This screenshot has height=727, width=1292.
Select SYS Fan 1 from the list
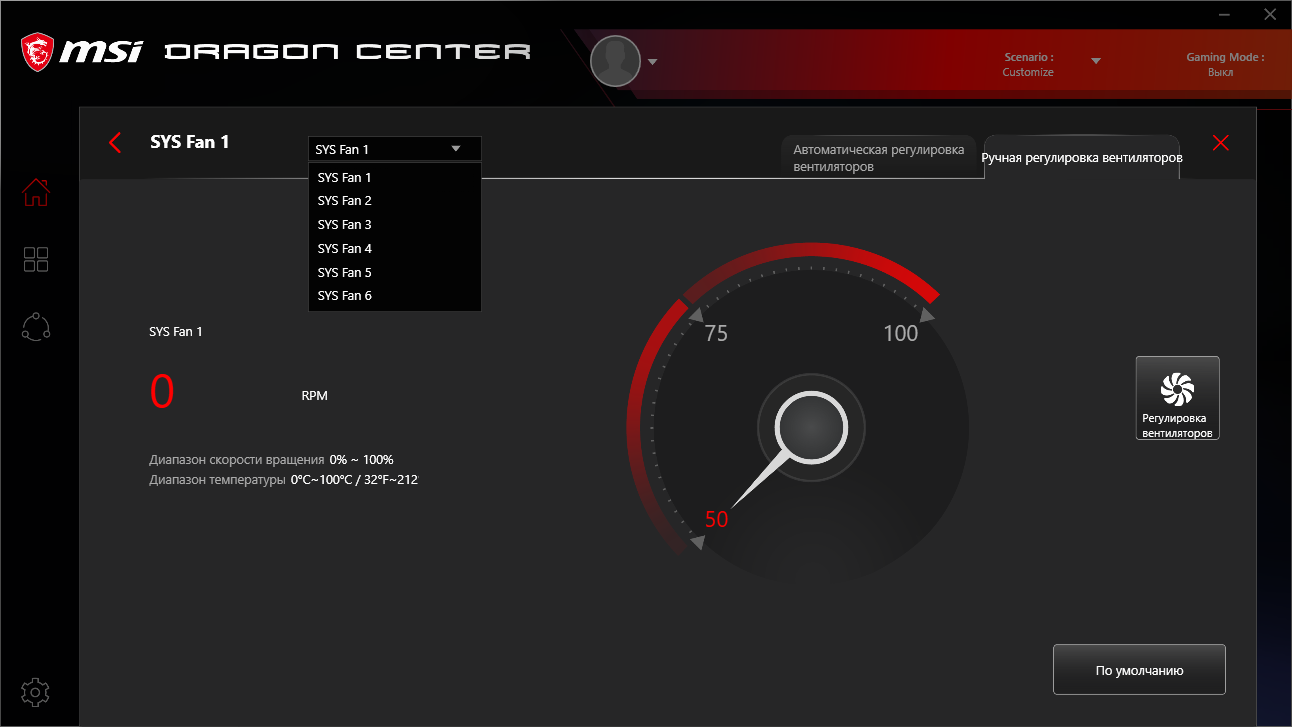395,177
